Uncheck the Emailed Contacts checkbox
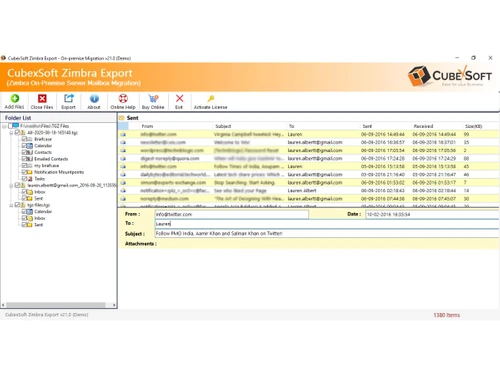 click(x=24, y=159)
